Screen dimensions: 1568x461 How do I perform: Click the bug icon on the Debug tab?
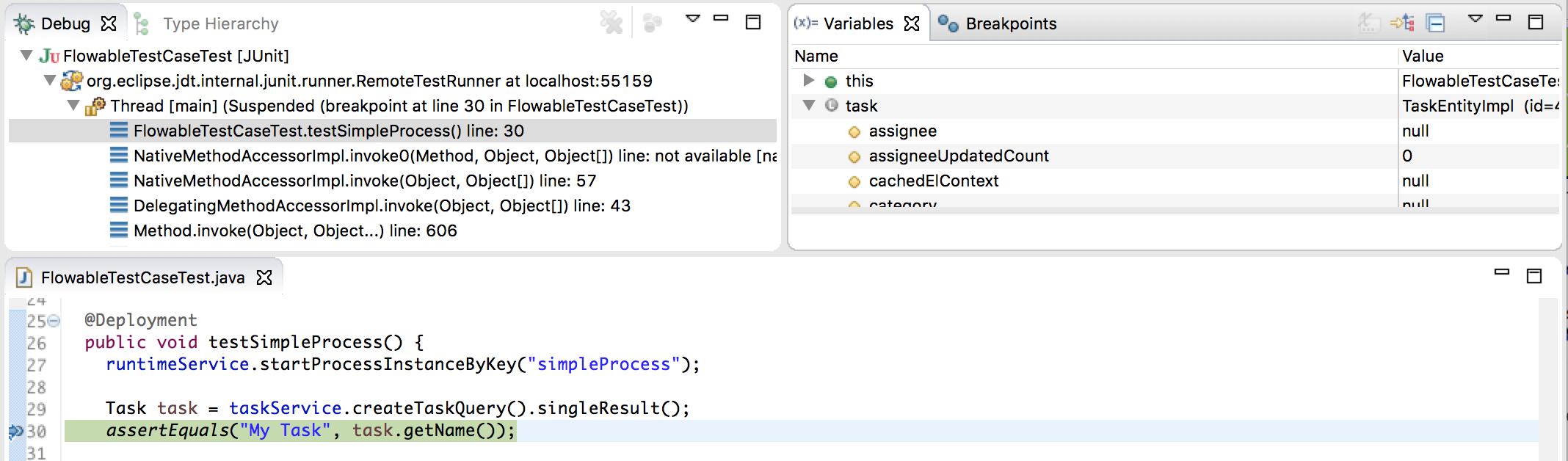pyautogui.click(x=24, y=23)
